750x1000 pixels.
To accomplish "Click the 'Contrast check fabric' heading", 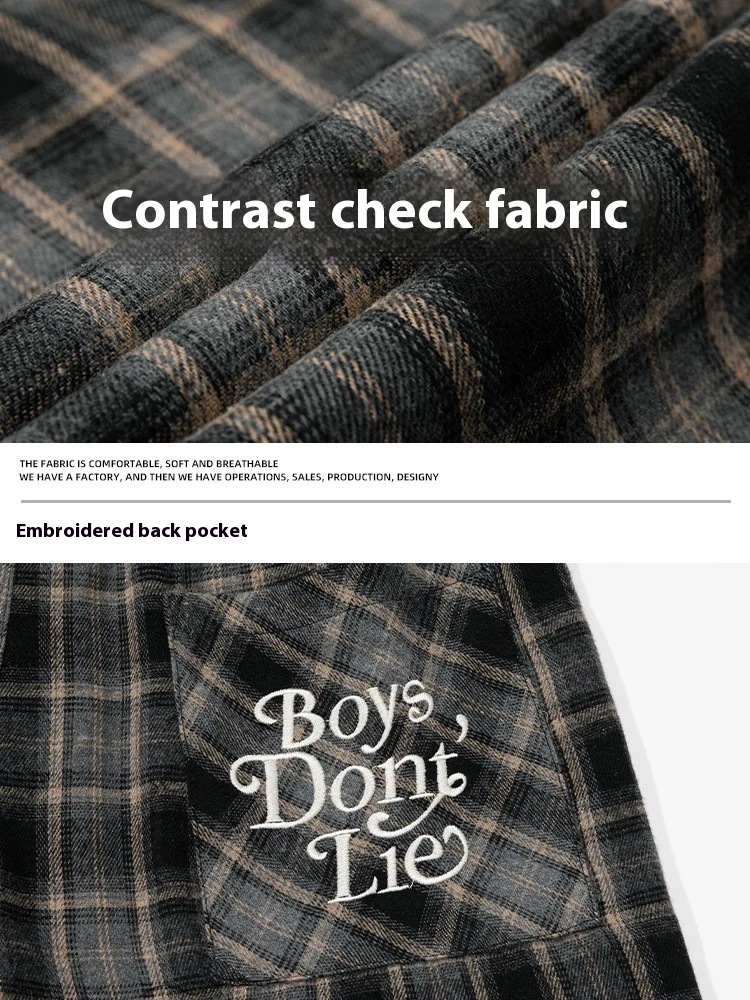I will click(365, 209).
